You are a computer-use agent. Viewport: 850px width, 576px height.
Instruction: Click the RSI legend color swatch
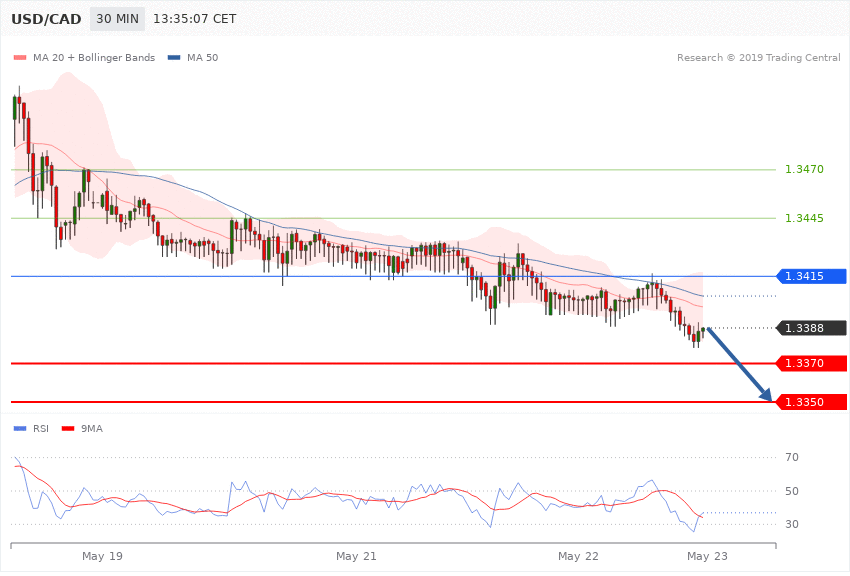pyautogui.click(x=20, y=429)
